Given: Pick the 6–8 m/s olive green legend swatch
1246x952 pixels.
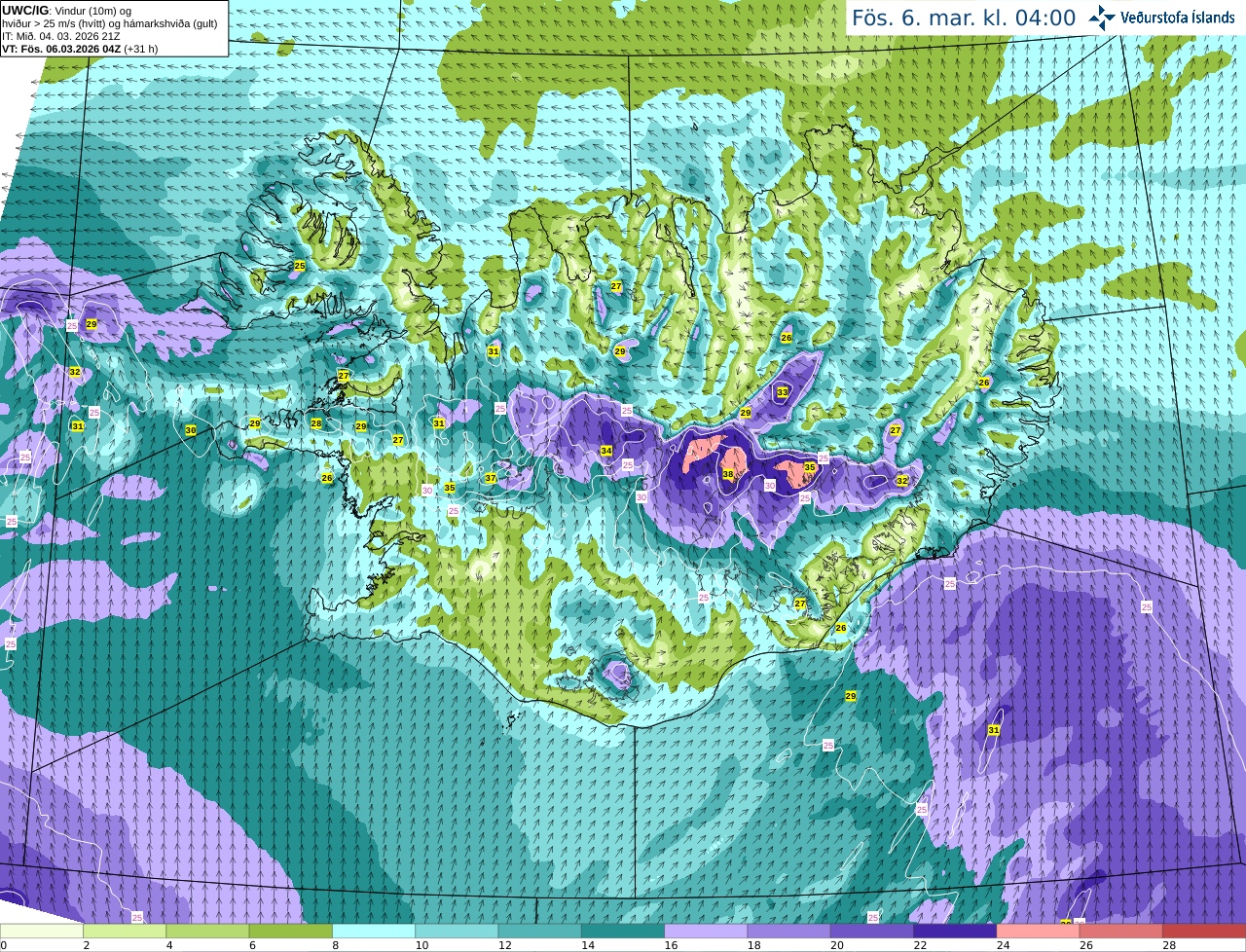Looking at the screenshot, I should (291, 931).
